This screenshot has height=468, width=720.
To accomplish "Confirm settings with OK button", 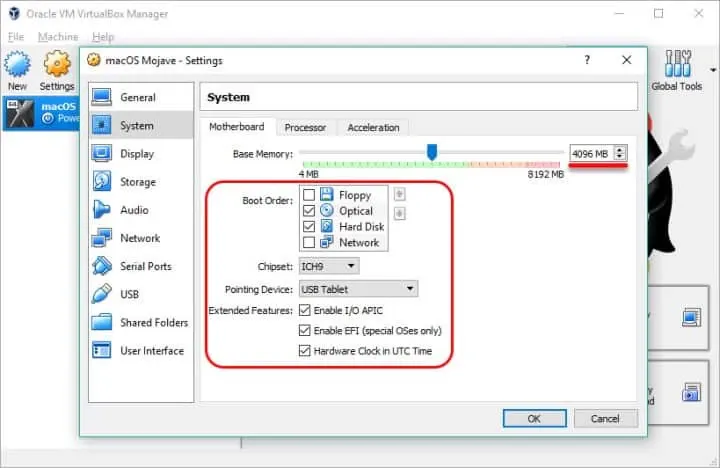I will 534,418.
